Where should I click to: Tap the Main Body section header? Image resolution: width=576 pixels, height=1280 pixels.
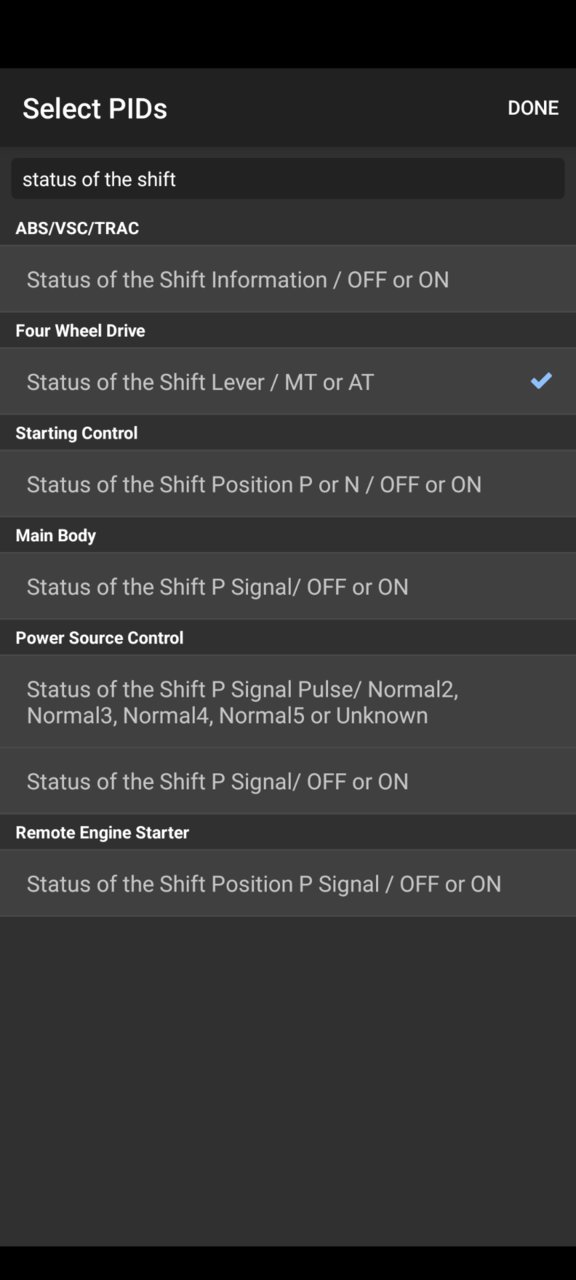point(55,535)
